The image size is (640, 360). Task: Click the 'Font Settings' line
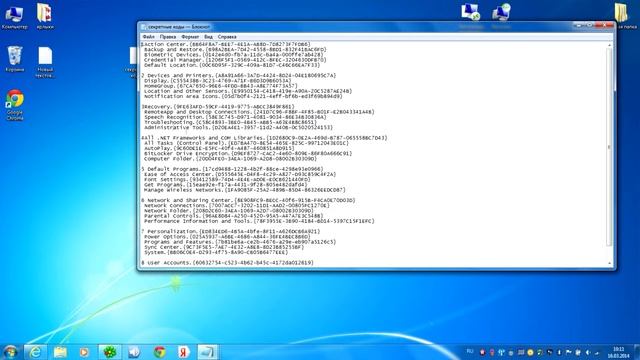[227, 180]
